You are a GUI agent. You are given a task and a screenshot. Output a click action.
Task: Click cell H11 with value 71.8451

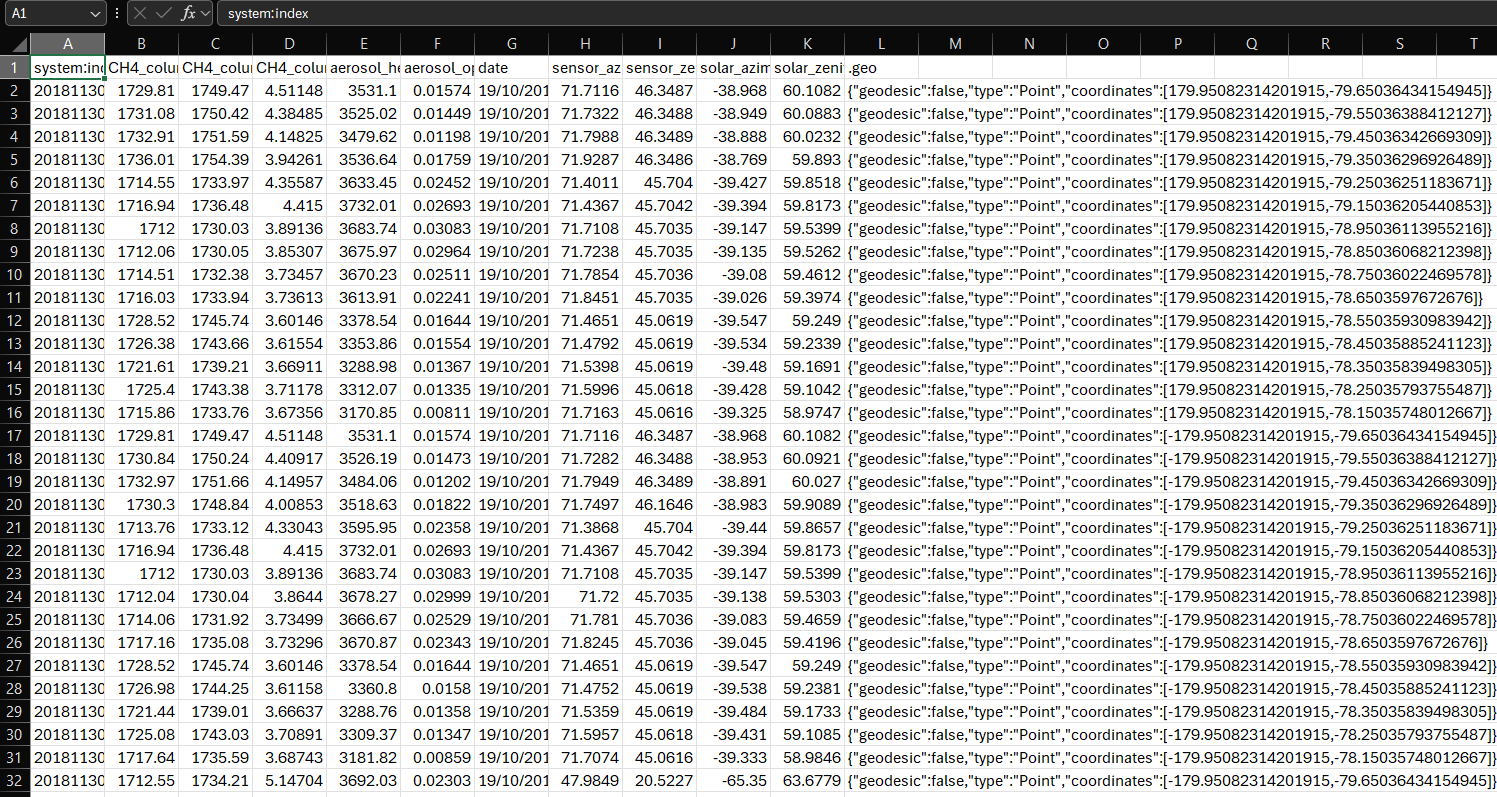(x=585, y=297)
